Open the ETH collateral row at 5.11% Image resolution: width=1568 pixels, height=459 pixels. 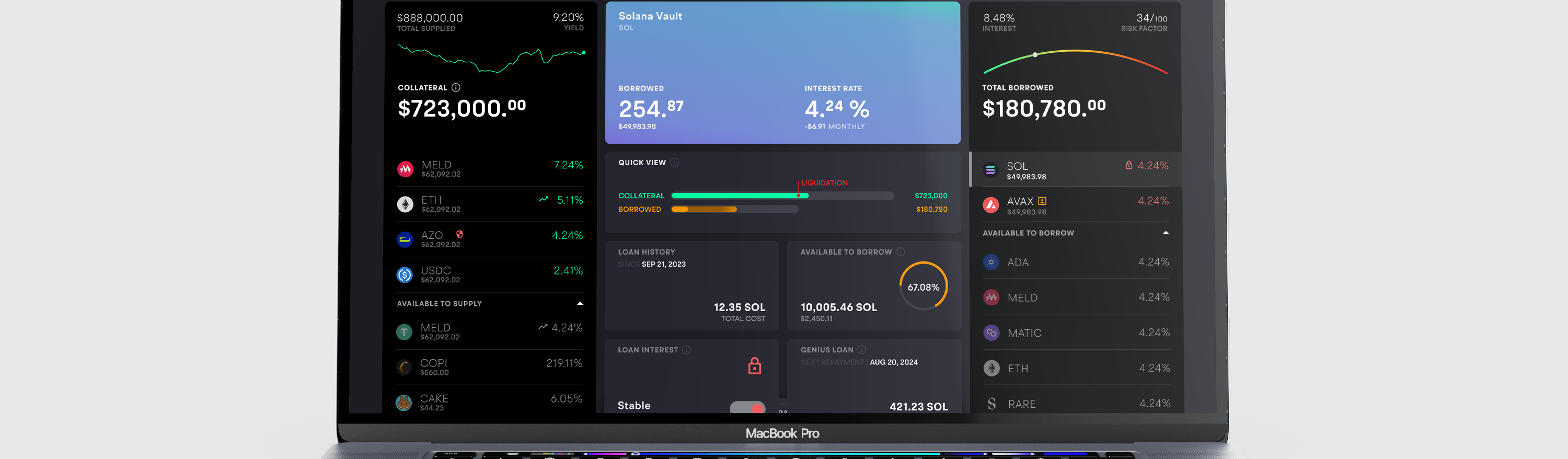point(490,204)
